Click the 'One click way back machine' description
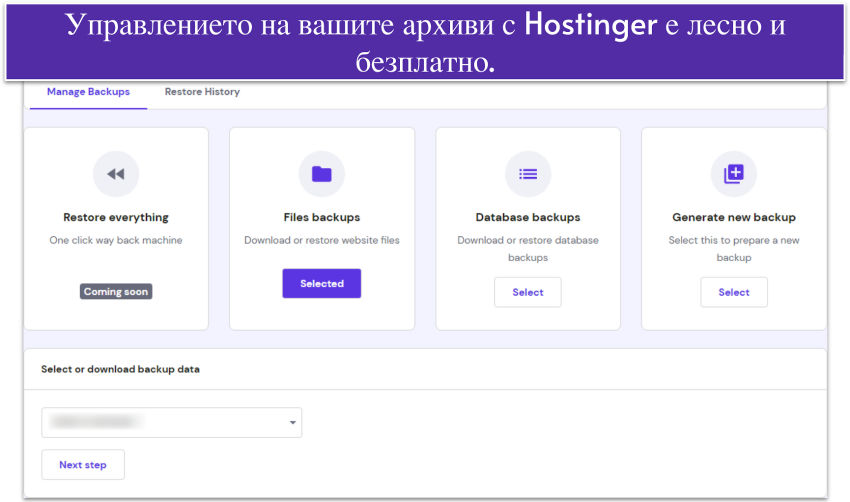This screenshot has width=850, height=502. 116,240
